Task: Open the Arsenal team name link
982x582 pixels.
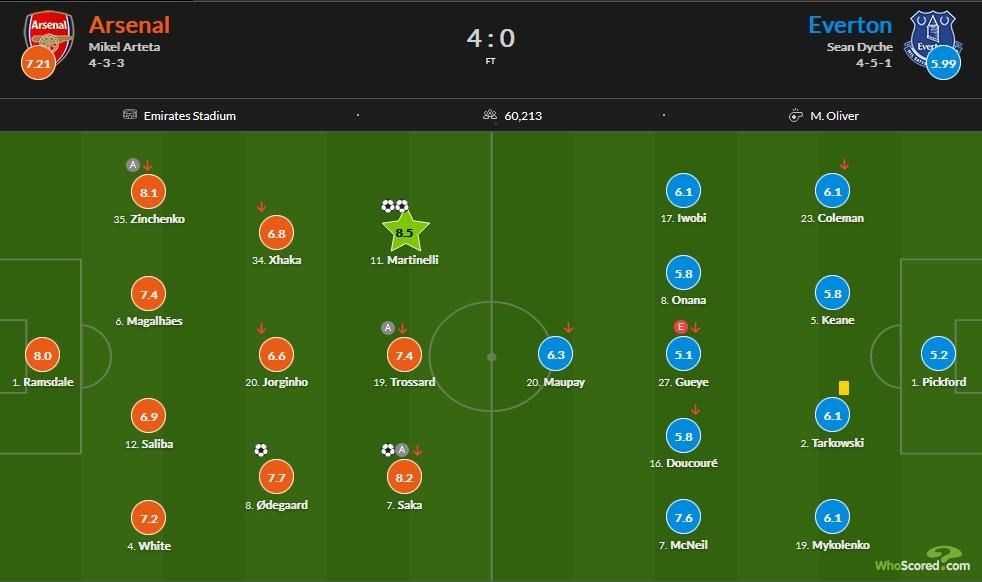Action: 129,24
